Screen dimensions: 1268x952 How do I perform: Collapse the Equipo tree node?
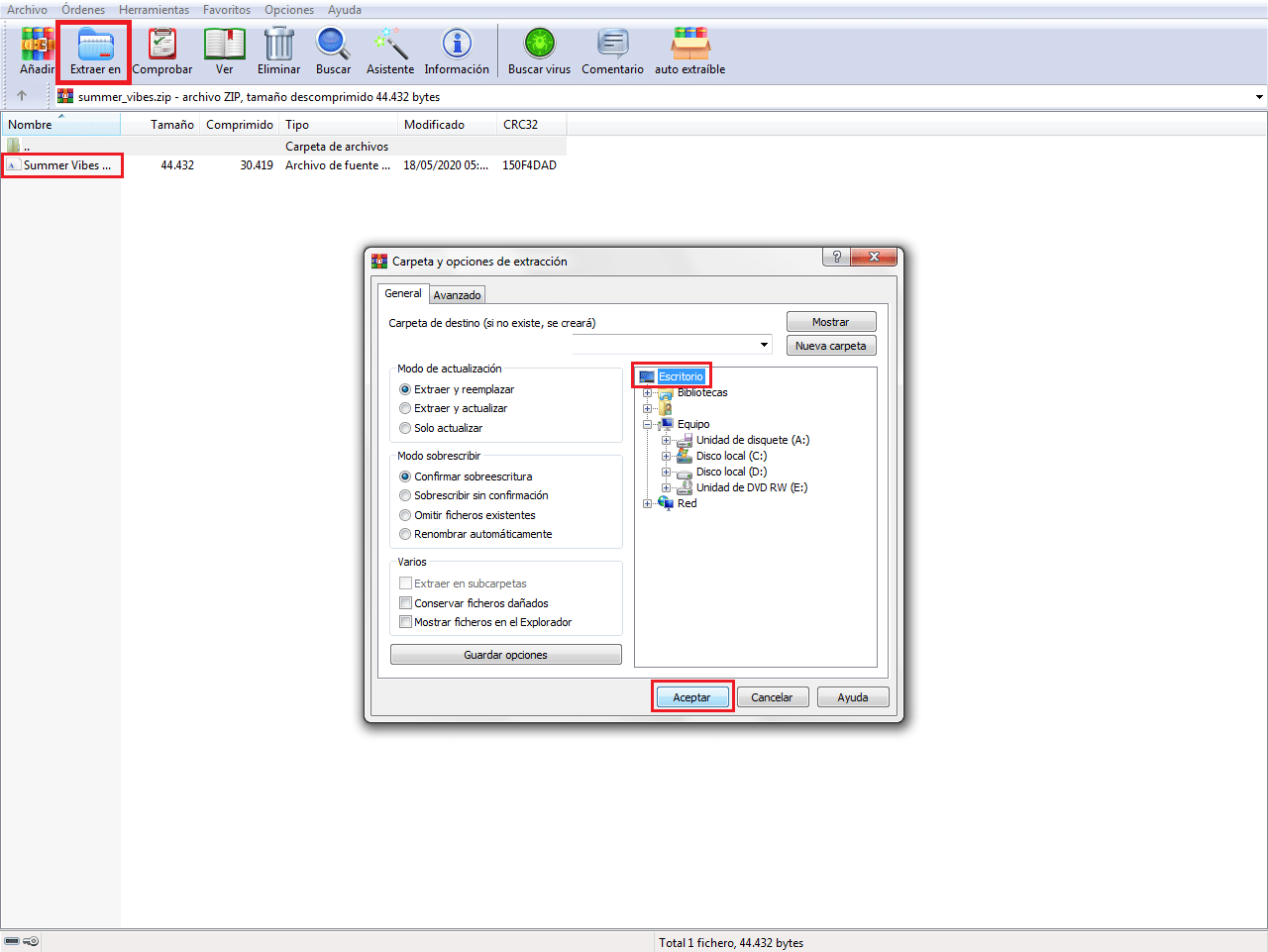[647, 424]
